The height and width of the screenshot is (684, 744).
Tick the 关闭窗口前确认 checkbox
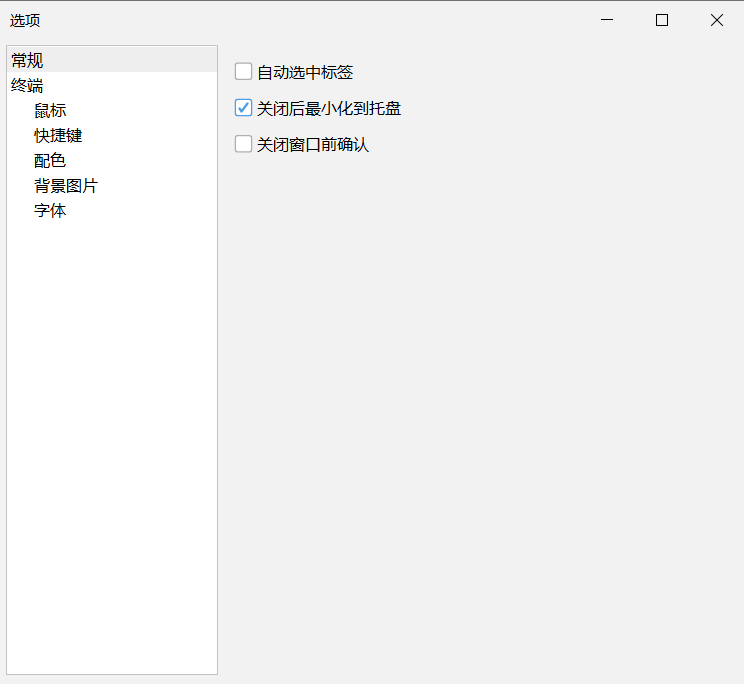(x=243, y=144)
